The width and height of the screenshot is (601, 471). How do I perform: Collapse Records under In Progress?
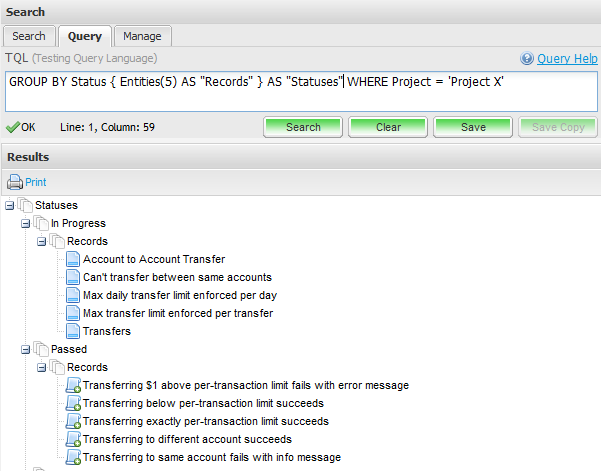coord(41,241)
